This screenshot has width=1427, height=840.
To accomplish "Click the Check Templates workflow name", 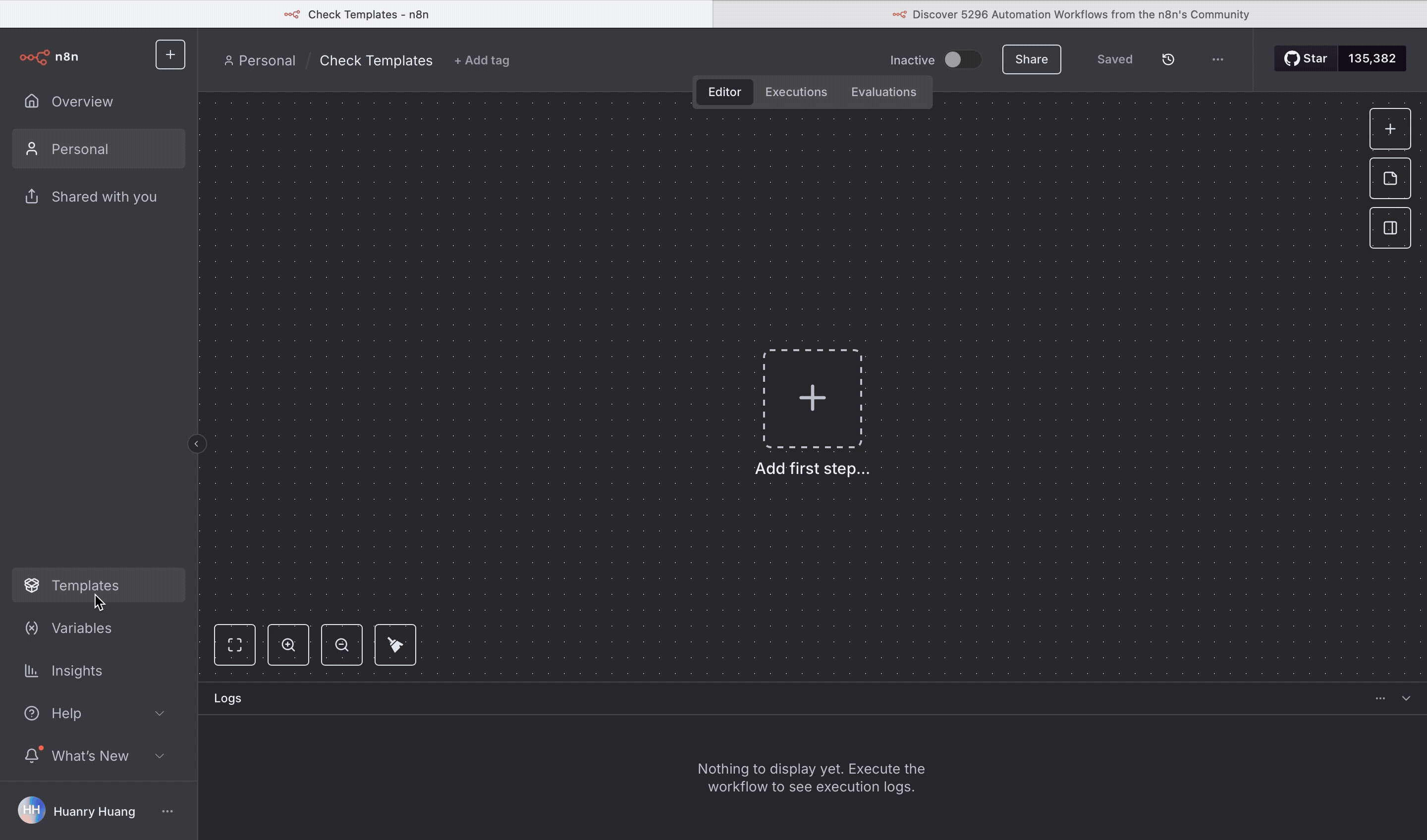I will point(376,60).
